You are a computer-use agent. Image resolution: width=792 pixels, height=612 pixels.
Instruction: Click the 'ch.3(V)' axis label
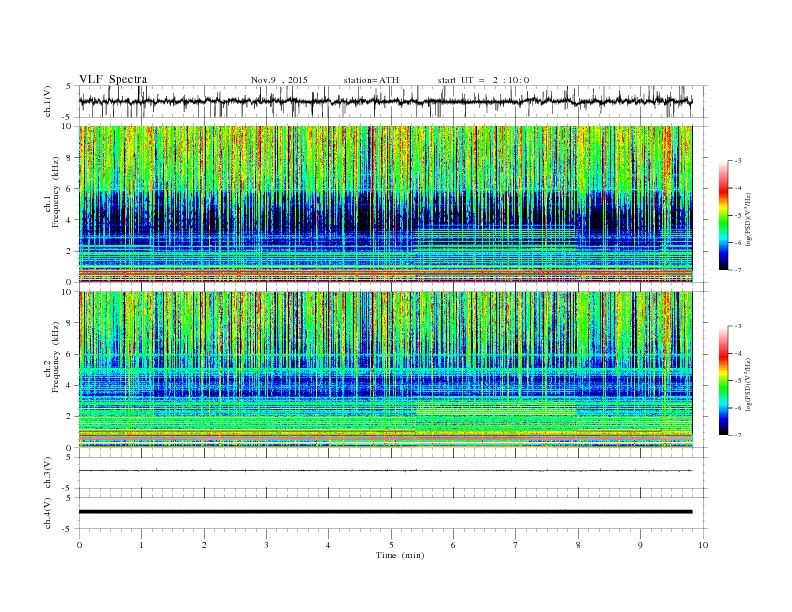(48, 473)
